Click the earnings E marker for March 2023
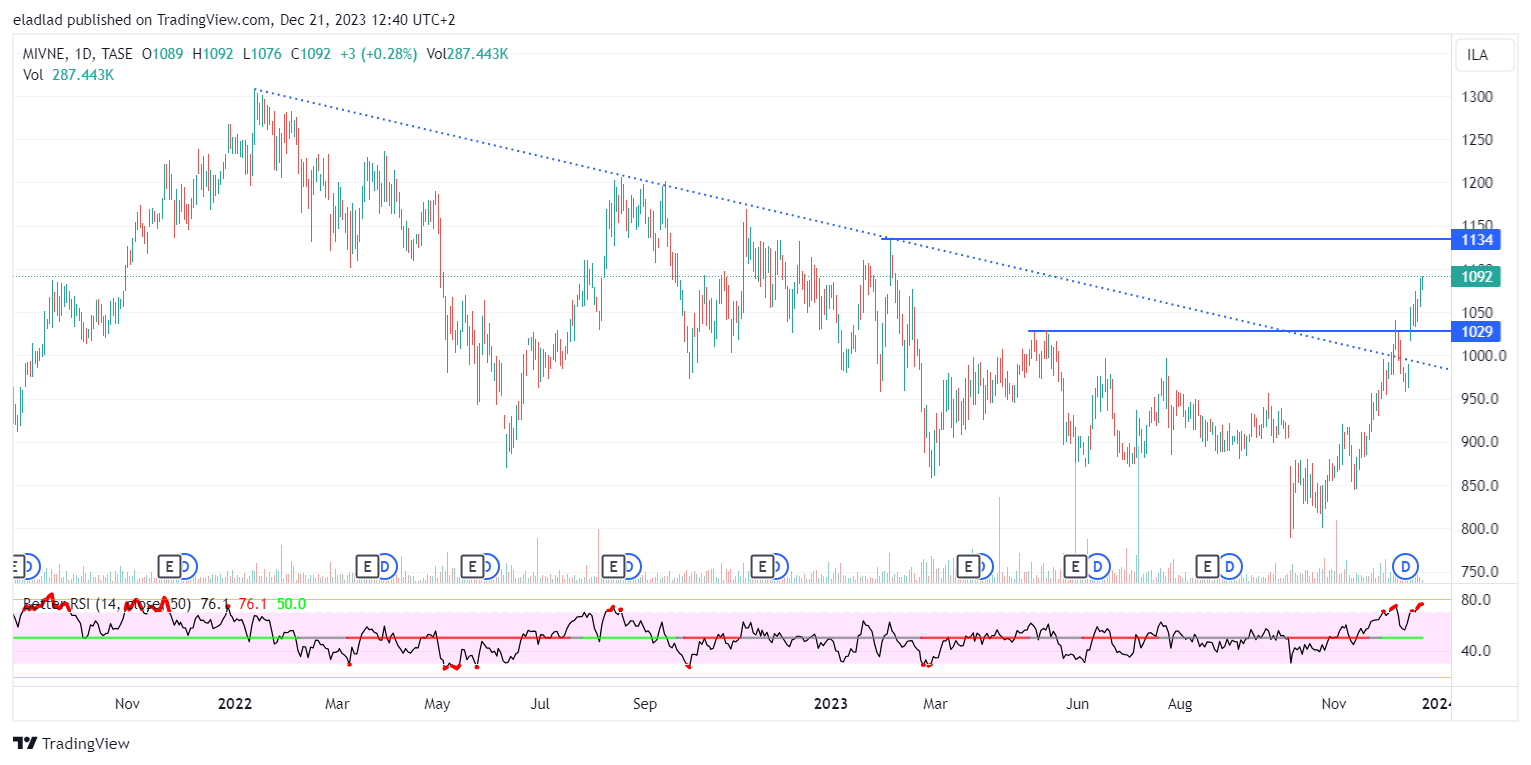Image resolution: width=1531 pixels, height=765 pixels. tap(968, 567)
